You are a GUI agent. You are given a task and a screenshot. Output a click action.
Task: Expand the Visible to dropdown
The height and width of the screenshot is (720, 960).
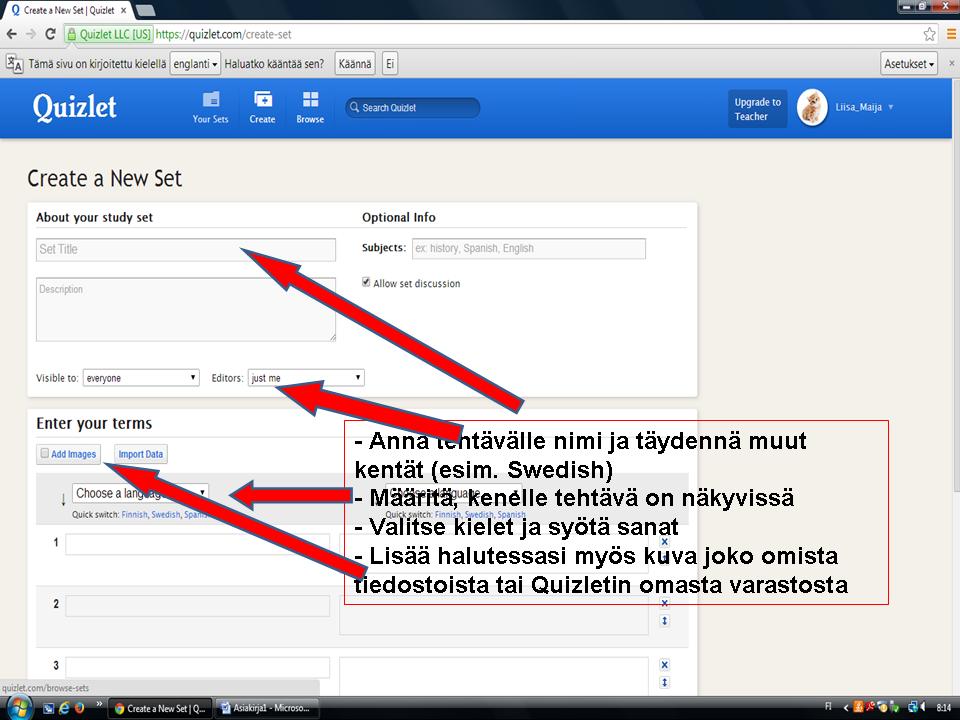(x=141, y=378)
